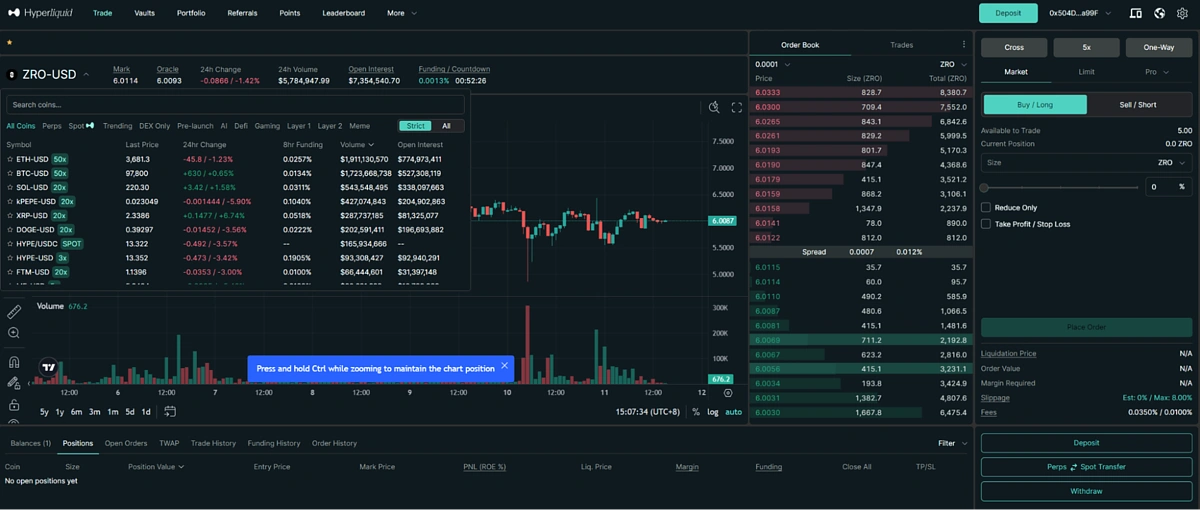Select the zoom-in chart tool
Screen dimensions: 1200x510
(14, 333)
